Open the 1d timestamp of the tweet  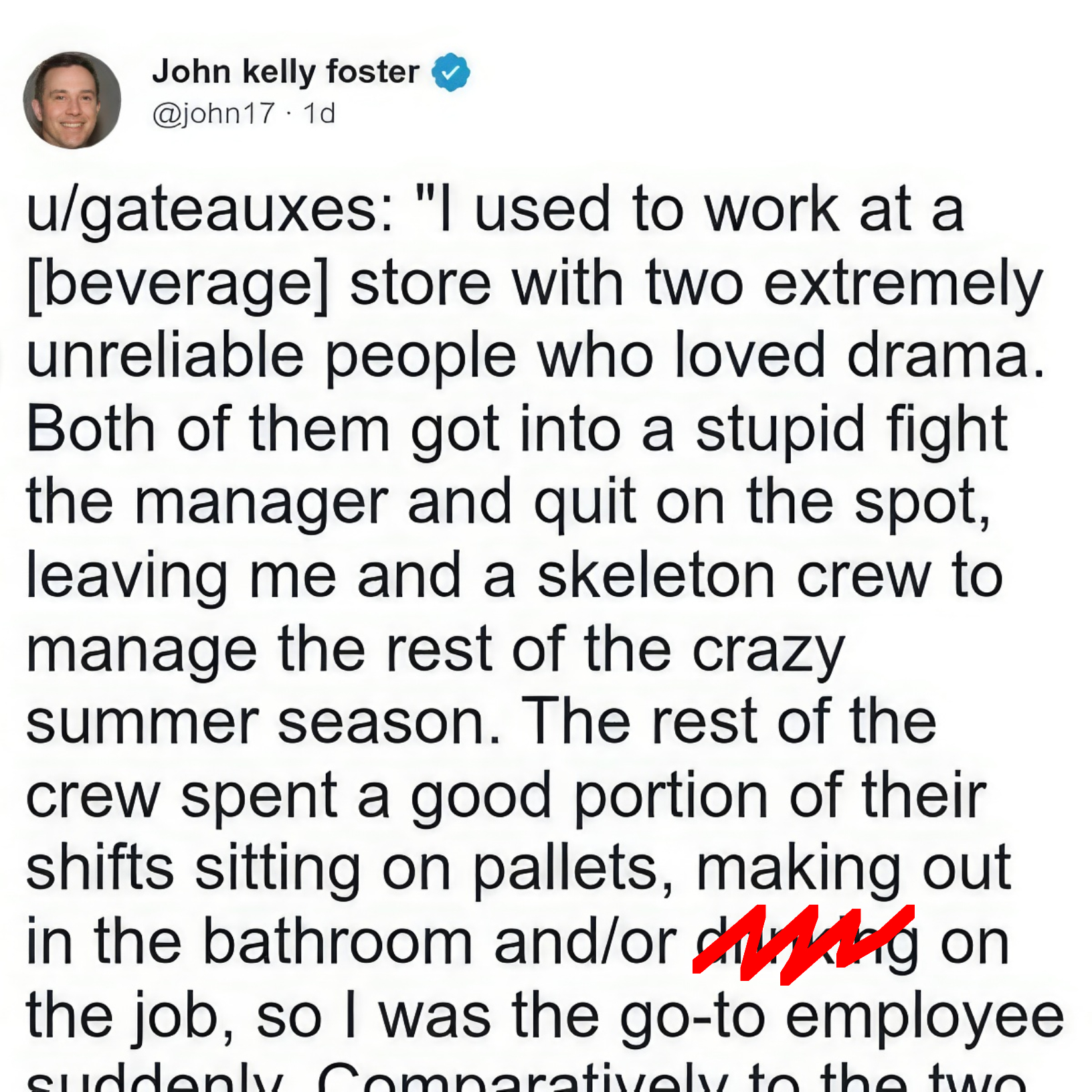pos(319,113)
